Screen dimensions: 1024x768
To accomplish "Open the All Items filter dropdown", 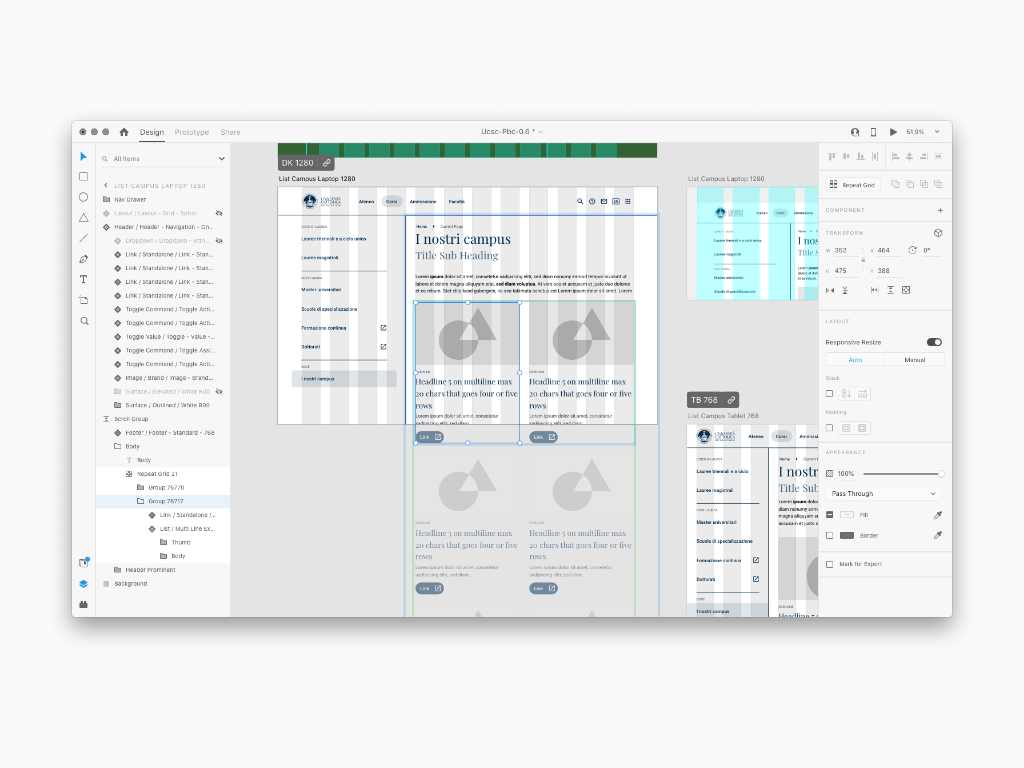I will [221, 159].
